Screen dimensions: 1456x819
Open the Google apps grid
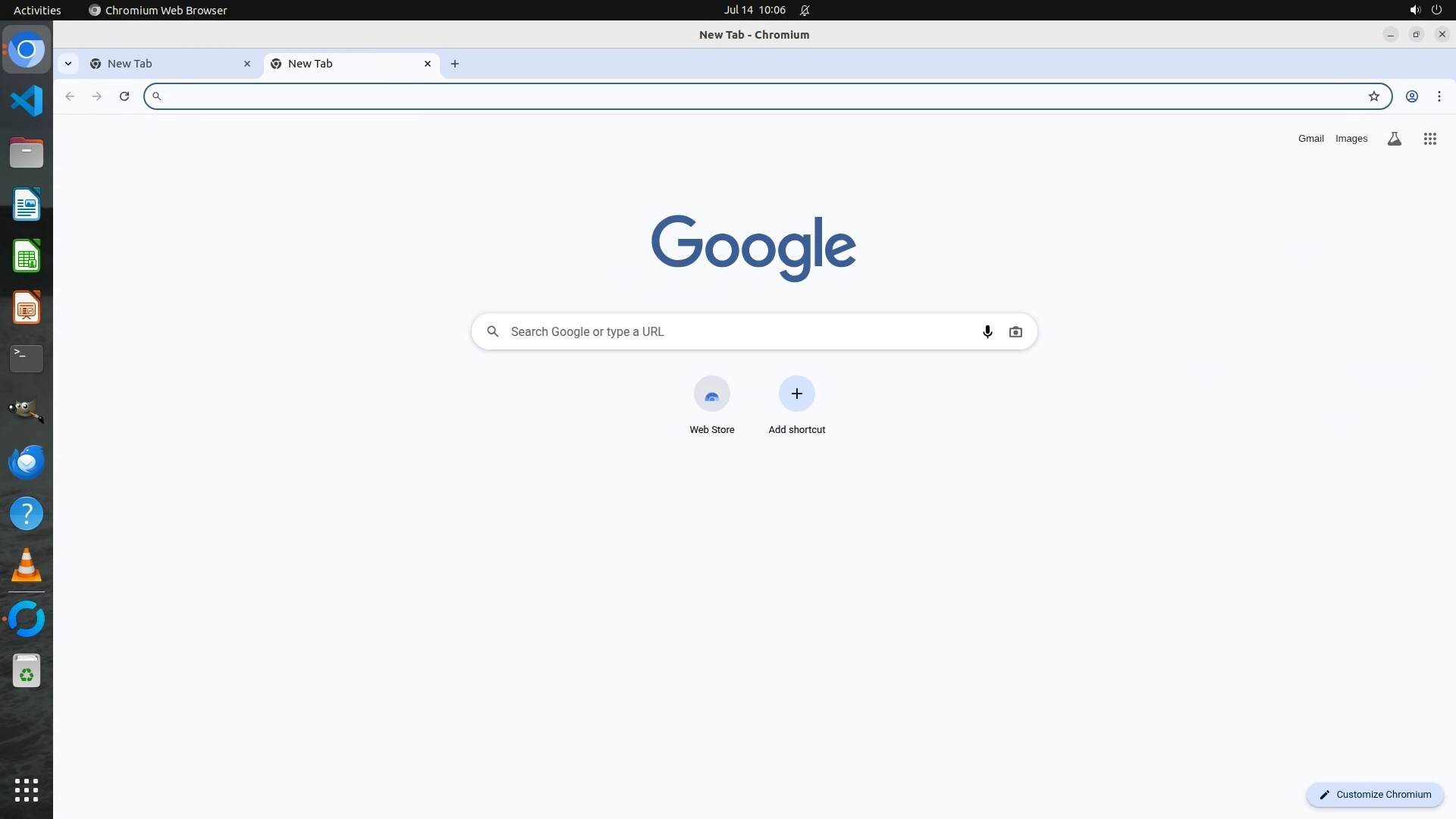[1429, 139]
